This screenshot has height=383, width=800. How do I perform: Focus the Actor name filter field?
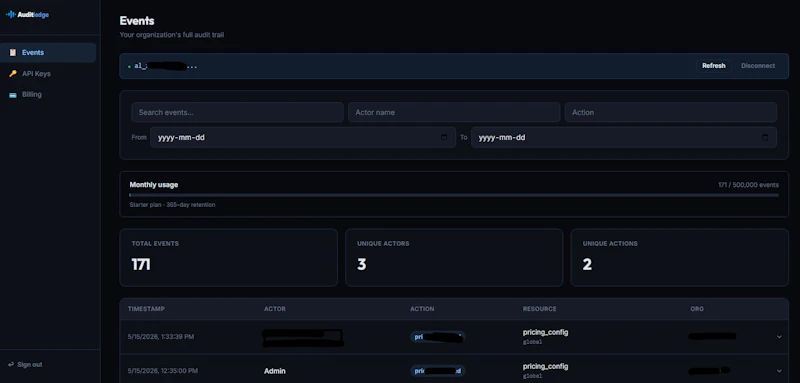454,112
